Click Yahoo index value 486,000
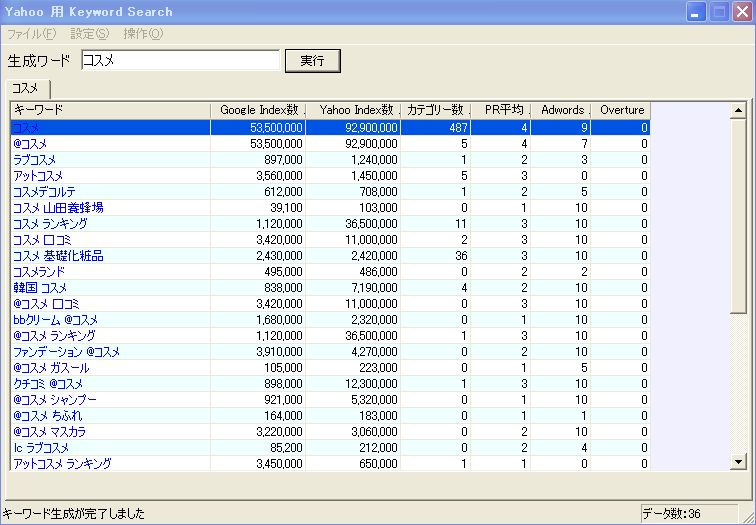 (378, 272)
